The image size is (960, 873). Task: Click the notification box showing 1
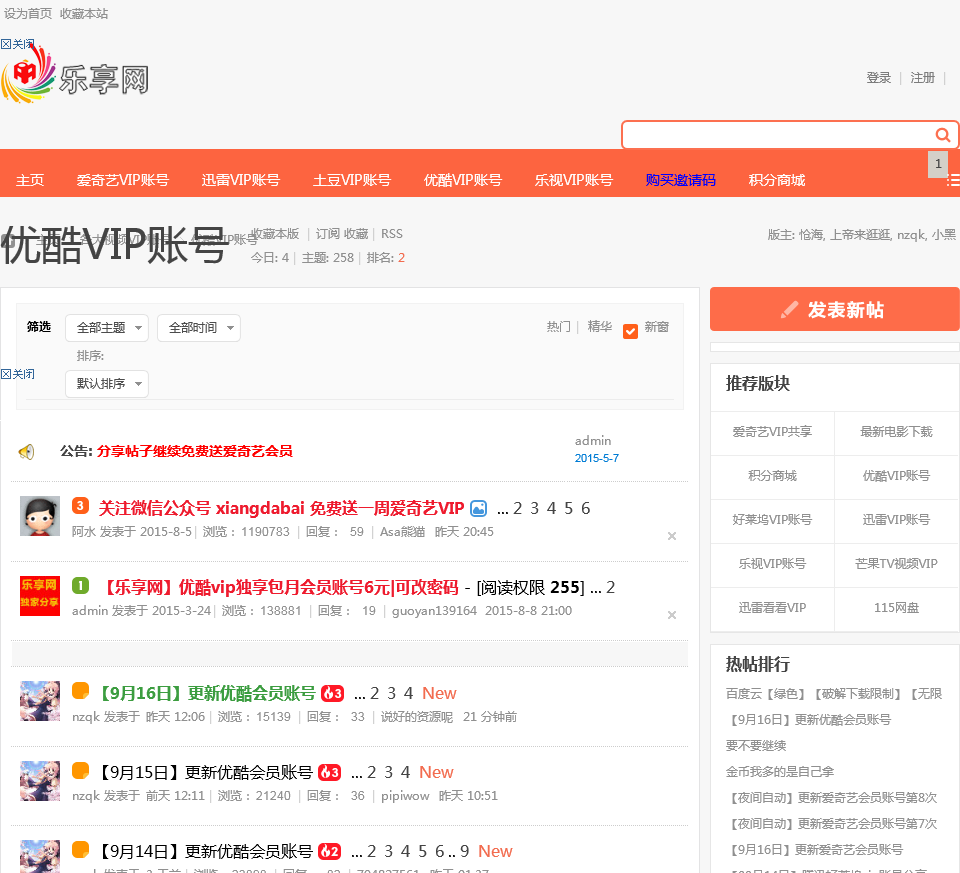point(938,164)
